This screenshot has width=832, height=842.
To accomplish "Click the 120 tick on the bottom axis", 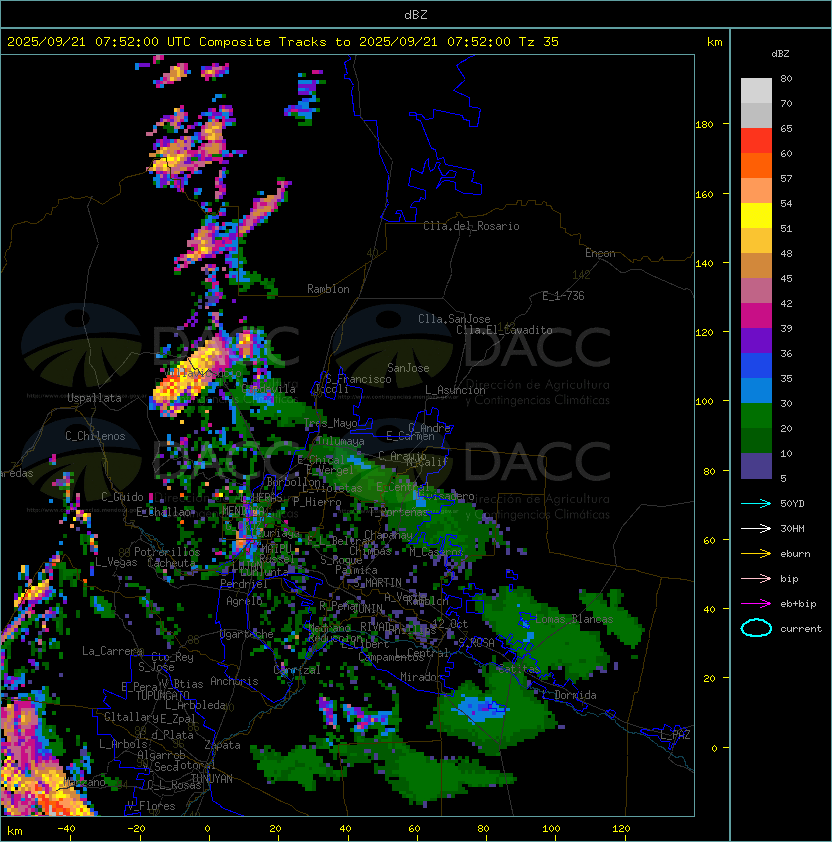I will [621, 829].
